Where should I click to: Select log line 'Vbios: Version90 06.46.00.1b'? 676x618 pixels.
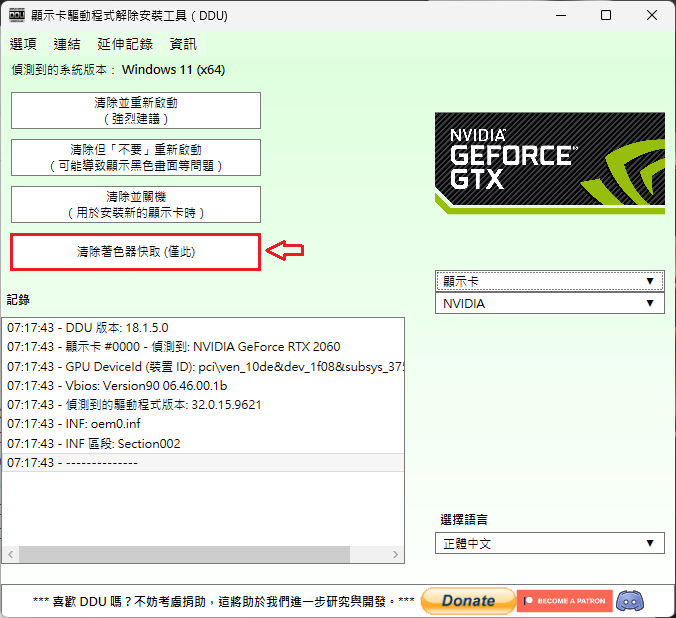coord(203,386)
